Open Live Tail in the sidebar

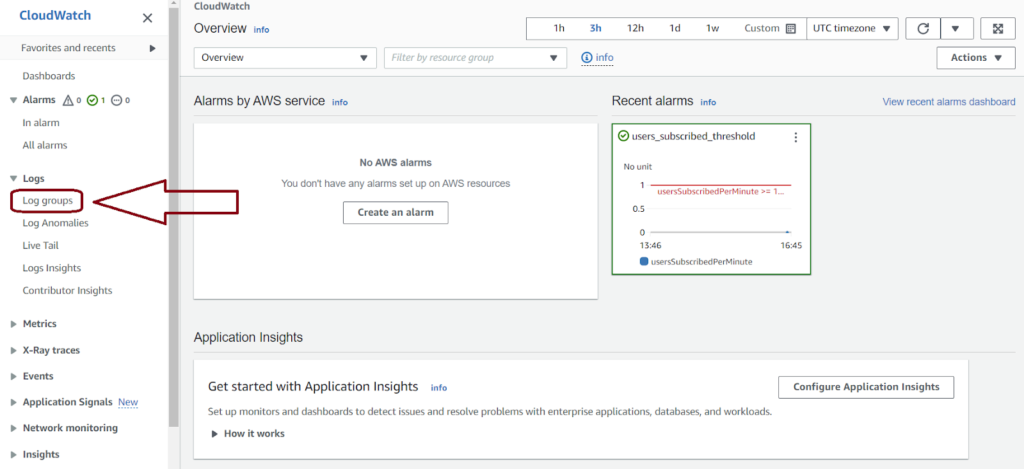click(40, 246)
